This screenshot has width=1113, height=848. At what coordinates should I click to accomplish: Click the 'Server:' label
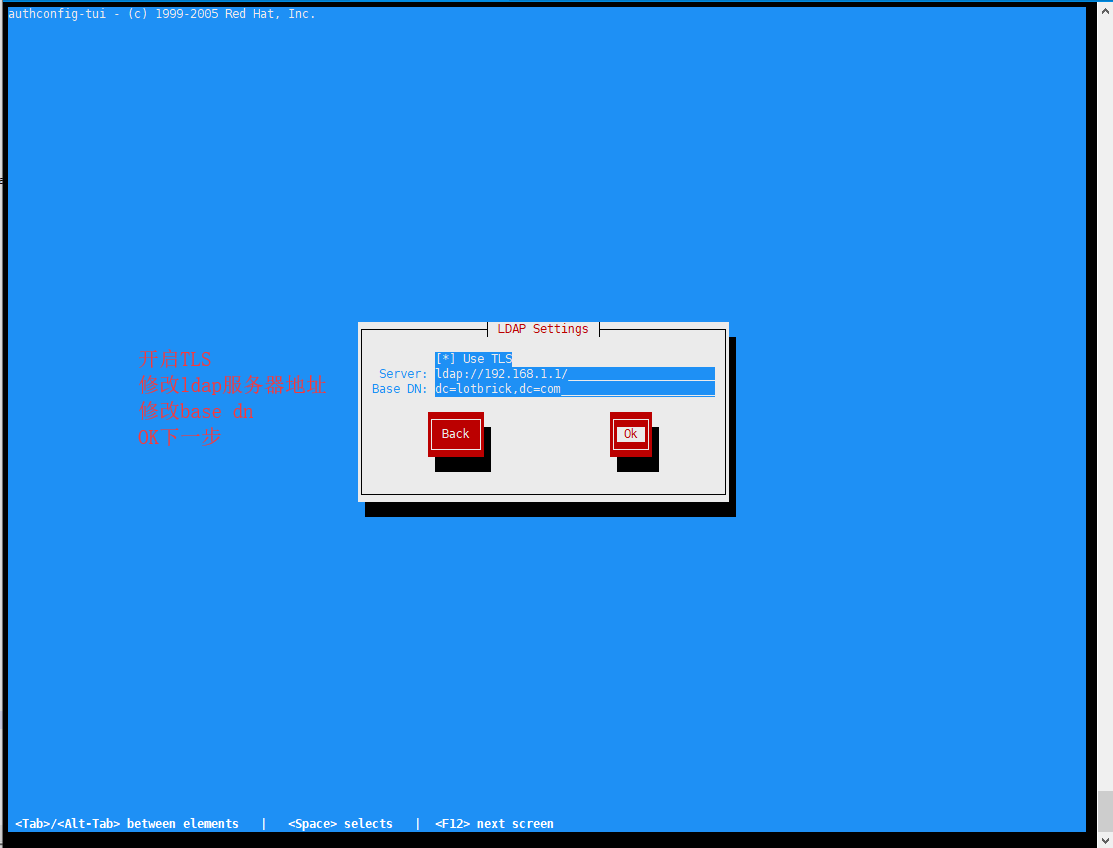pyautogui.click(x=402, y=374)
